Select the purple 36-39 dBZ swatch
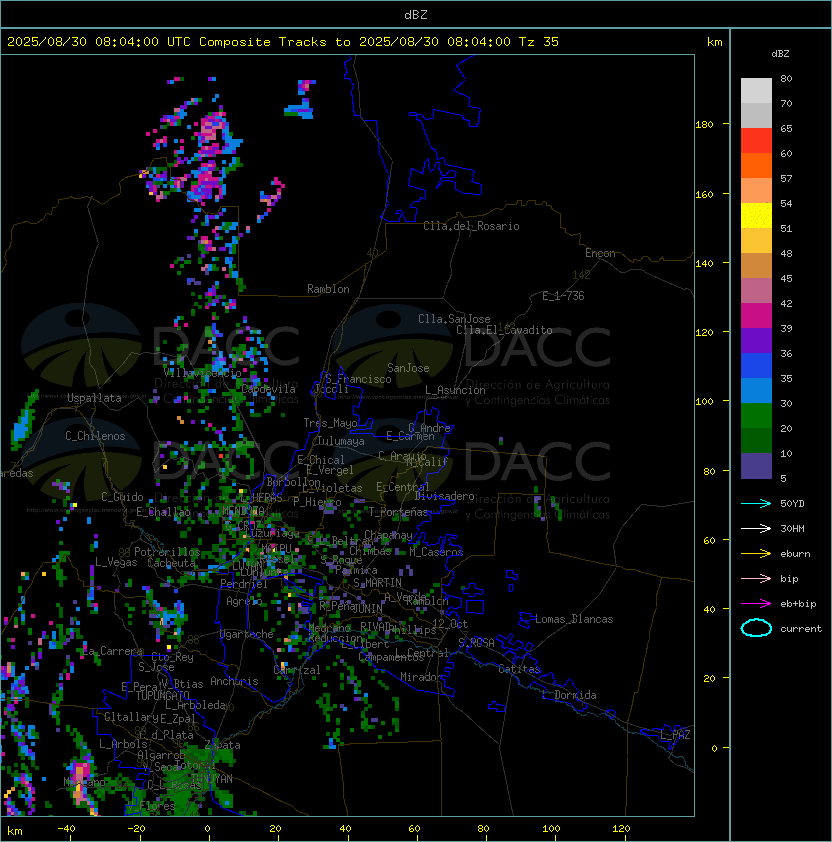The width and height of the screenshot is (832, 842). pyautogui.click(x=756, y=340)
